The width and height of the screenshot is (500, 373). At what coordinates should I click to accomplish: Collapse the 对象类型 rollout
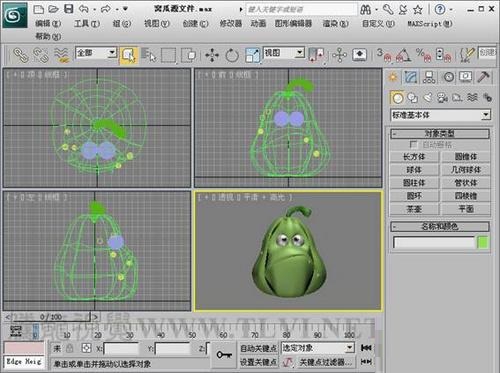click(440, 134)
